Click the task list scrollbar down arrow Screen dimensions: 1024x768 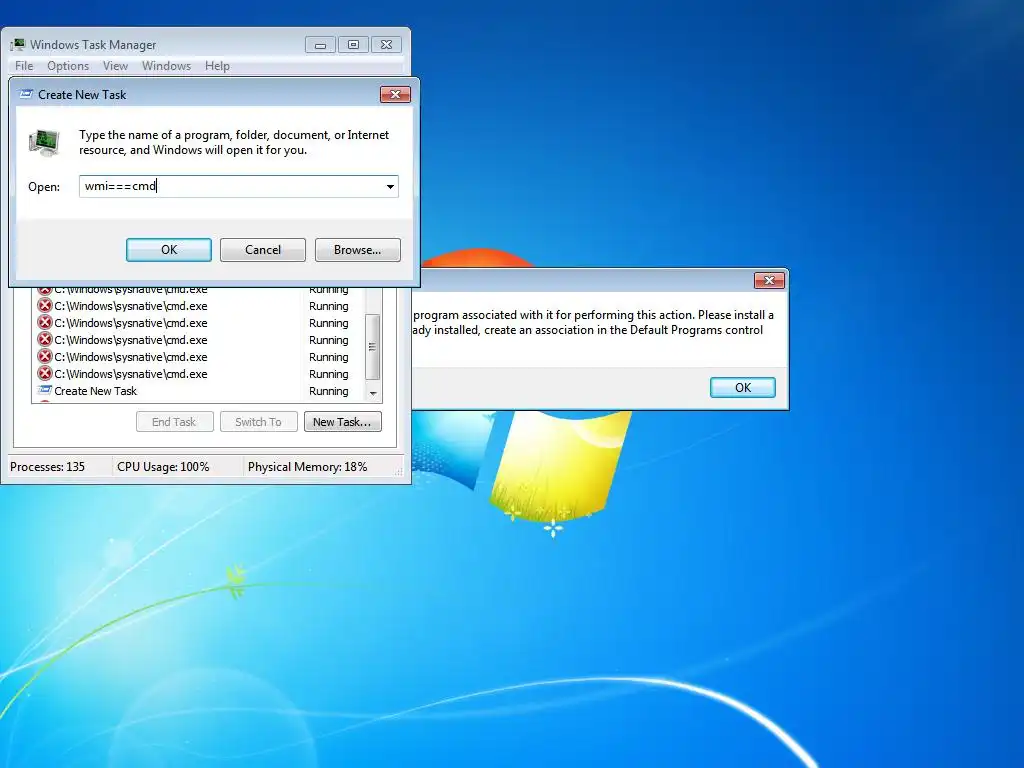pos(373,393)
